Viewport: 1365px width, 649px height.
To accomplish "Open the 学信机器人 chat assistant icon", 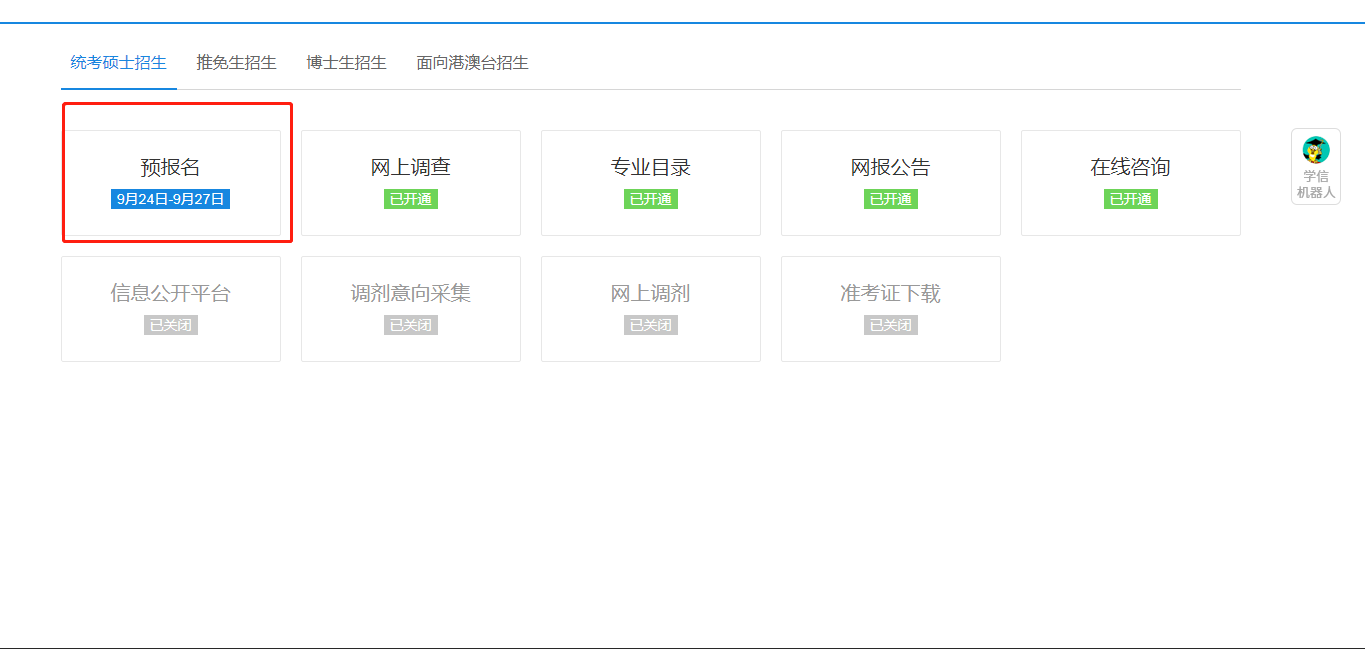I will tap(1313, 167).
